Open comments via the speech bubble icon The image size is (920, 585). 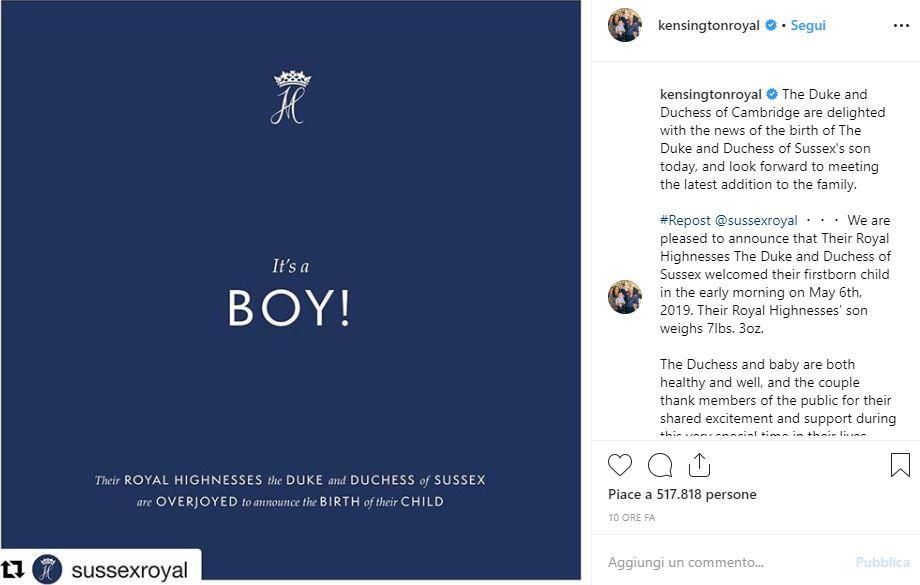pyautogui.click(x=659, y=464)
